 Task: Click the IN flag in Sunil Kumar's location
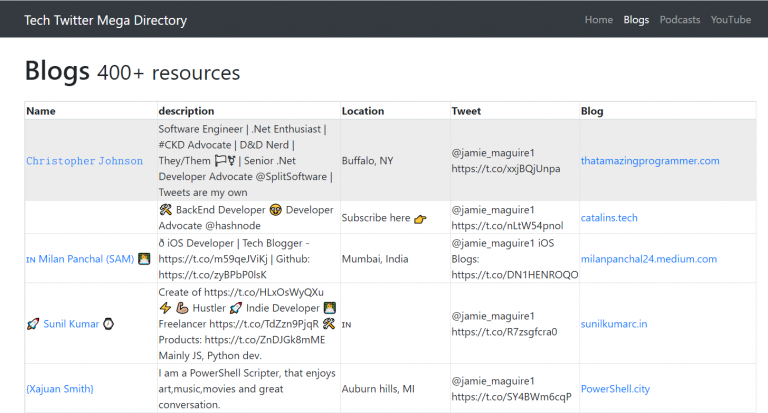[x=346, y=324]
